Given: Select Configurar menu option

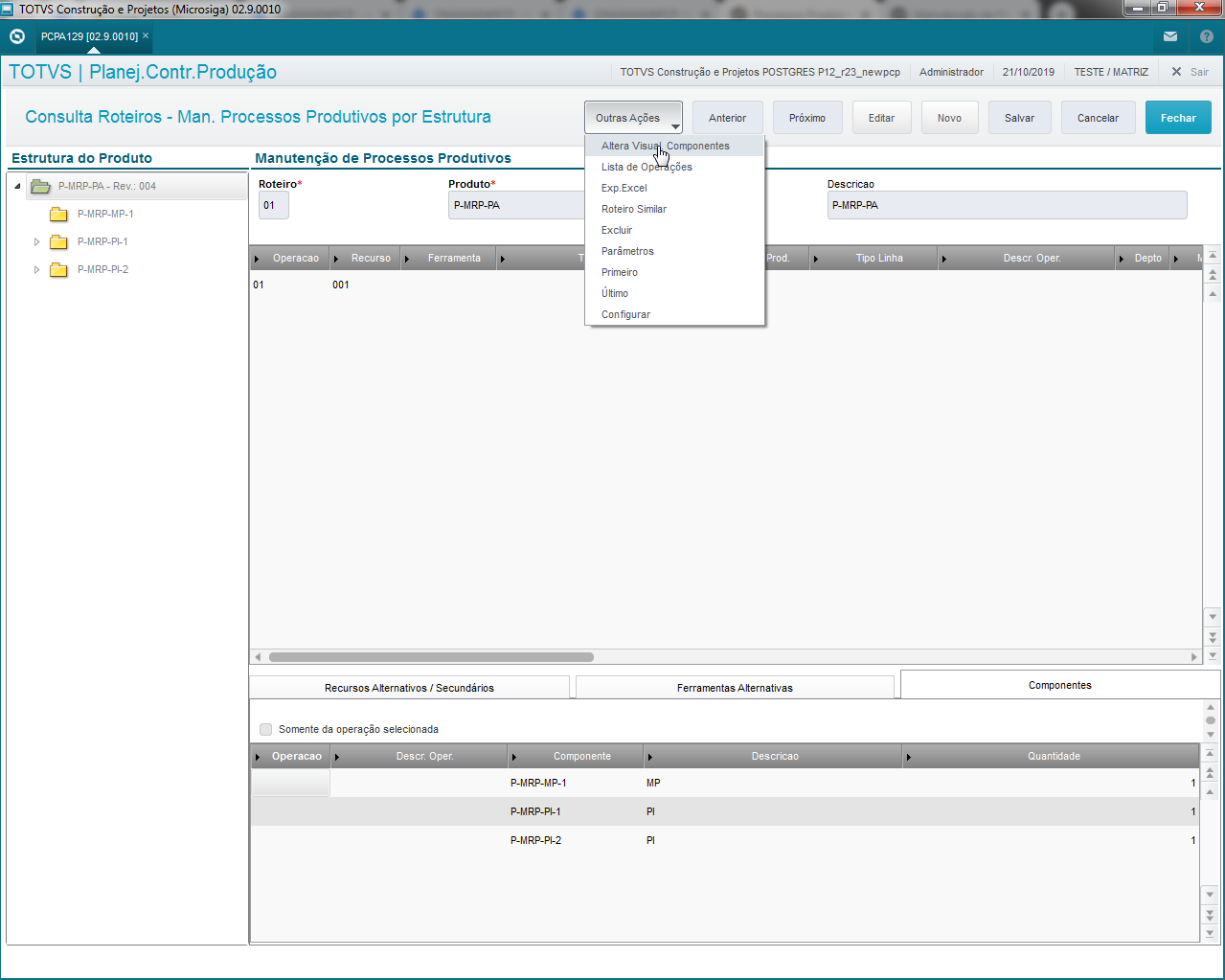Looking at the screenshot, I should (x=674, y=314).
